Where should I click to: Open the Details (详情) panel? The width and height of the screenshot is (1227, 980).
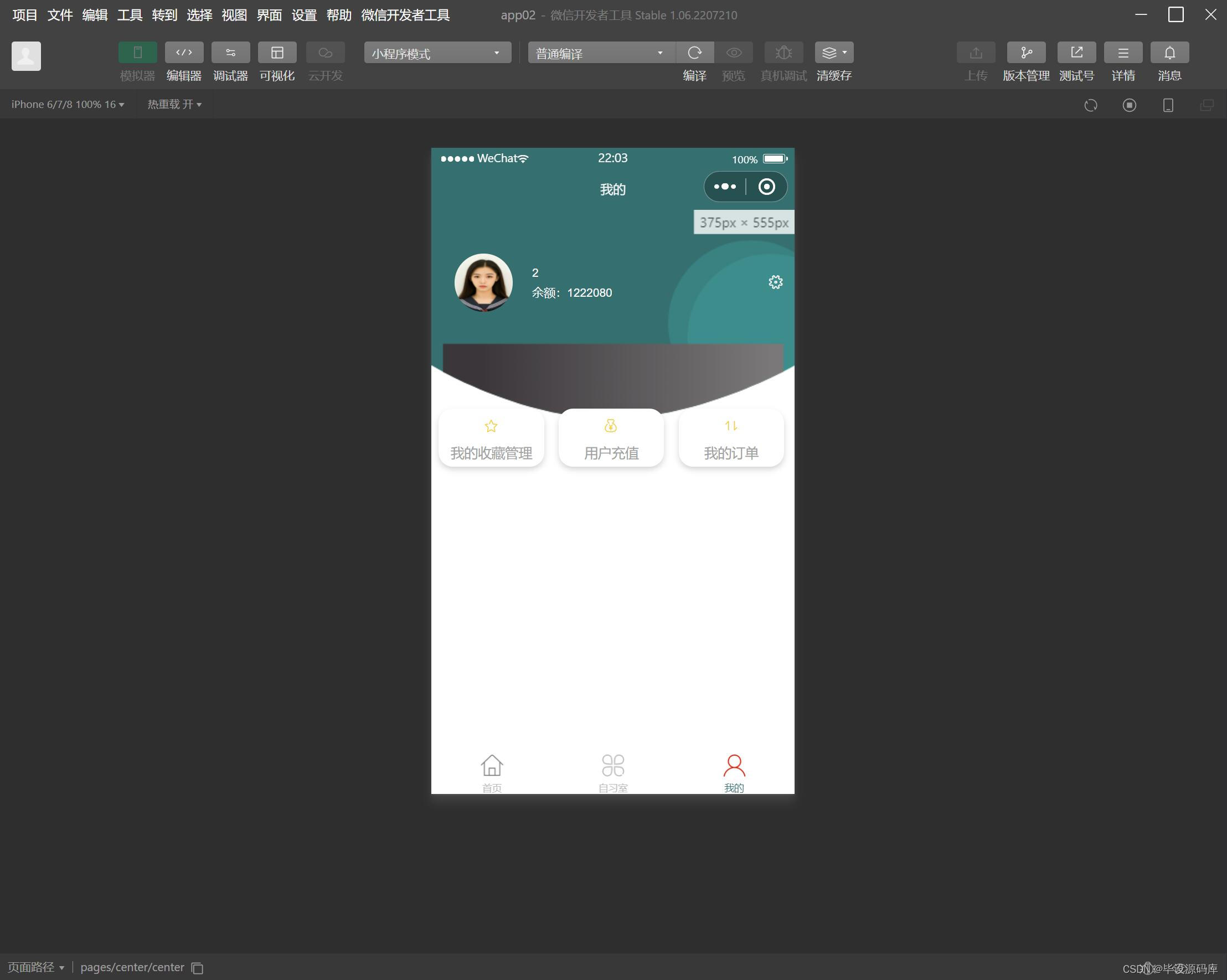[x=1123, y=53]
